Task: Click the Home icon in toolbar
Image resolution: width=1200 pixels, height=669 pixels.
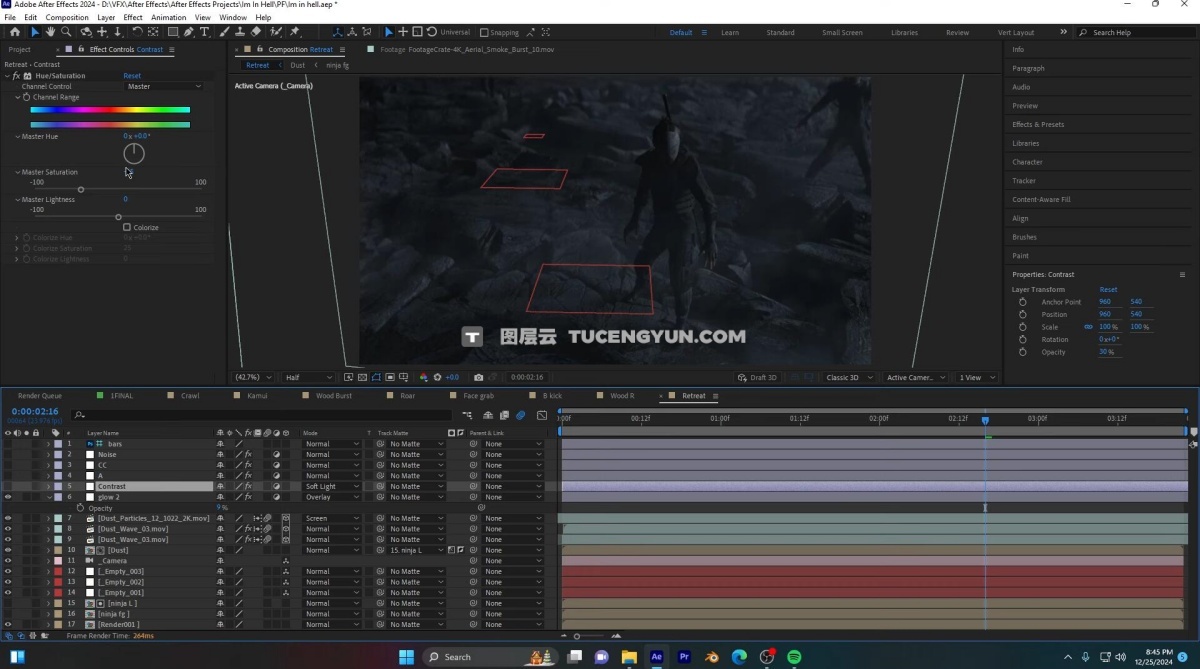Action: (15, 32)
